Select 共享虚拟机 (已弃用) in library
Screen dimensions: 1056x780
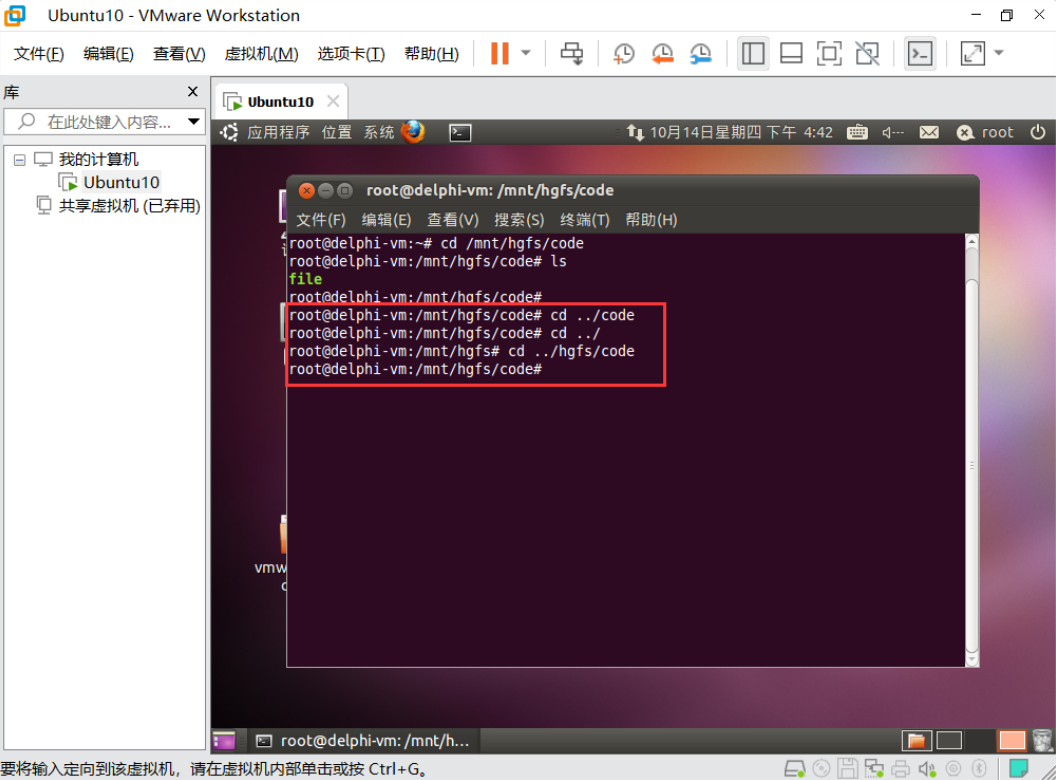[129, 205]
